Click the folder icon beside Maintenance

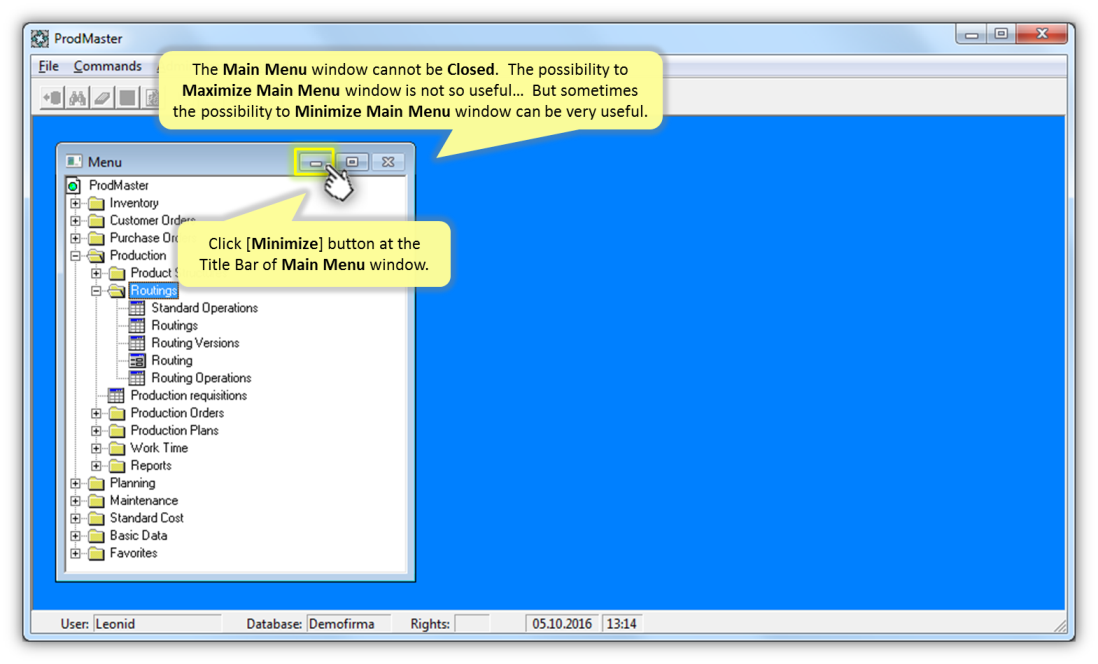point(97,501)
